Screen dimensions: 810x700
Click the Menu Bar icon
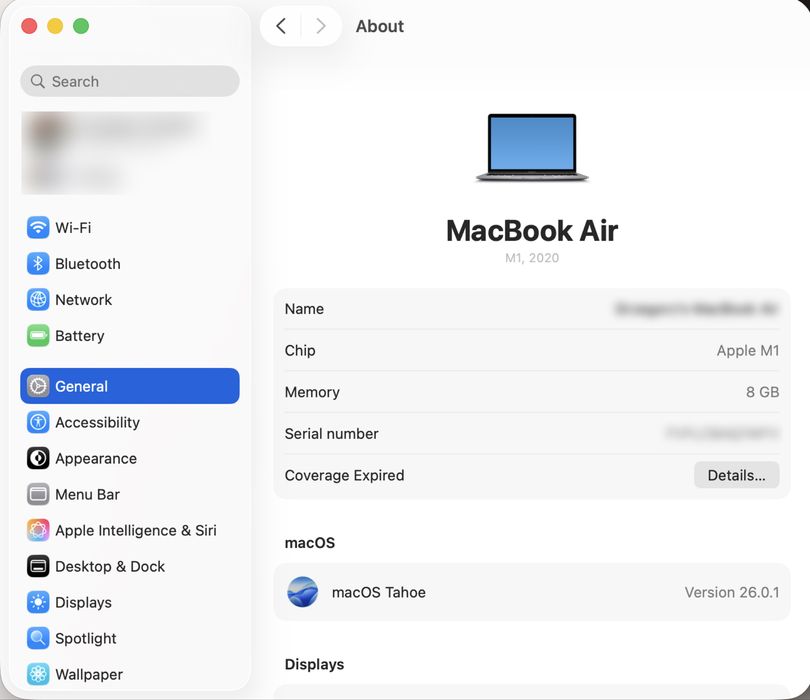point(38,494)
